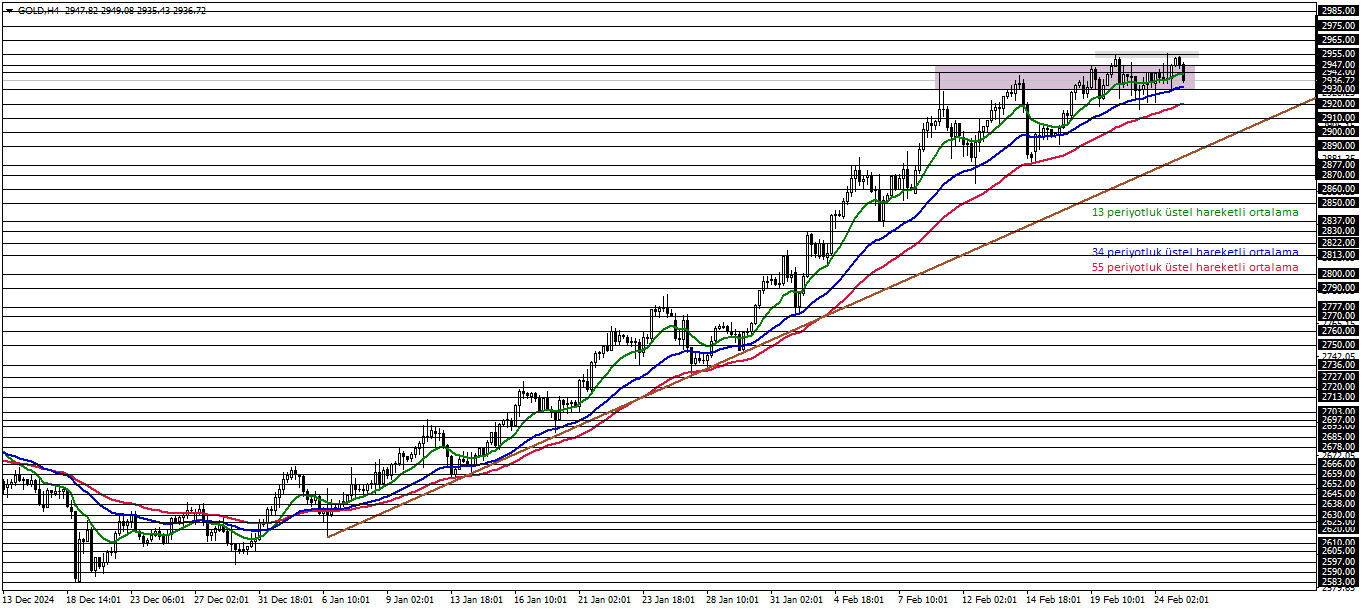Screen dimensions: 1362x611
Task: Click the 18 Dec 14:01 time label
Action: click(93, 600)
